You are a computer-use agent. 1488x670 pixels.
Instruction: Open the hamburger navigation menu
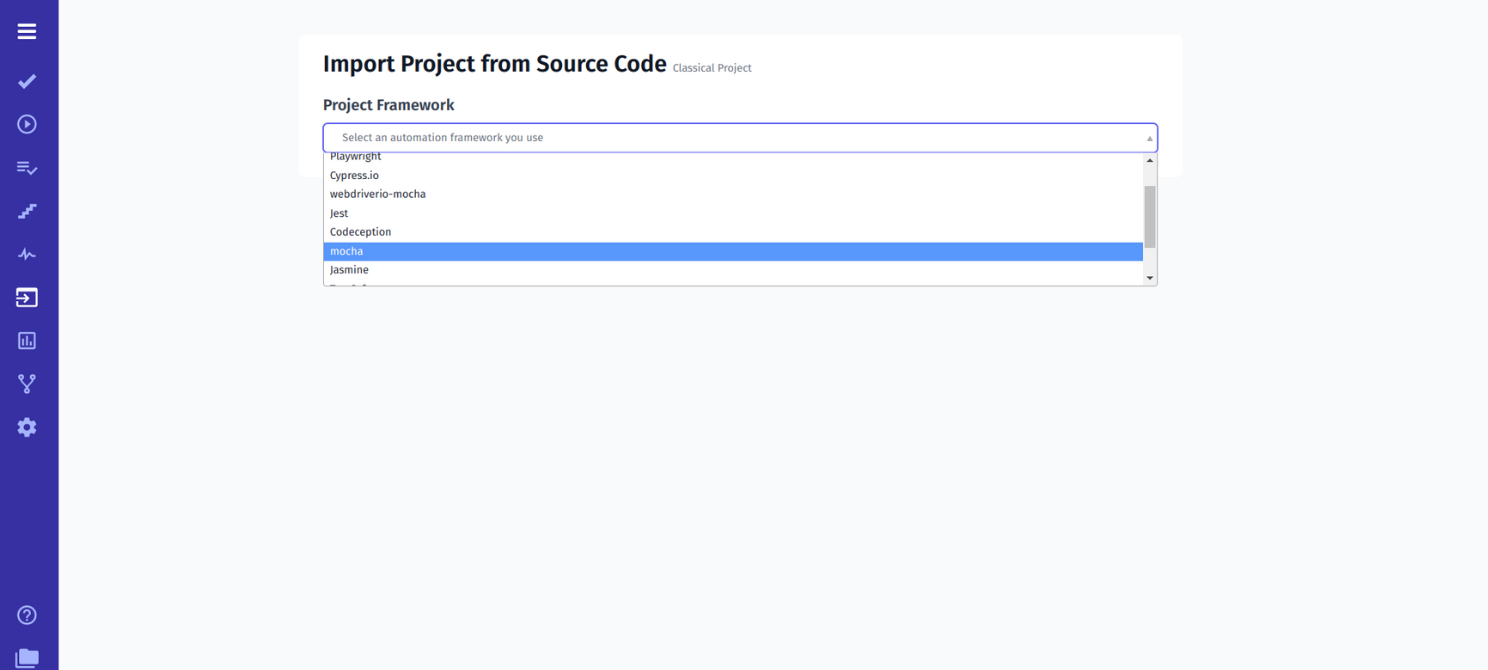(x=26, y=31)
